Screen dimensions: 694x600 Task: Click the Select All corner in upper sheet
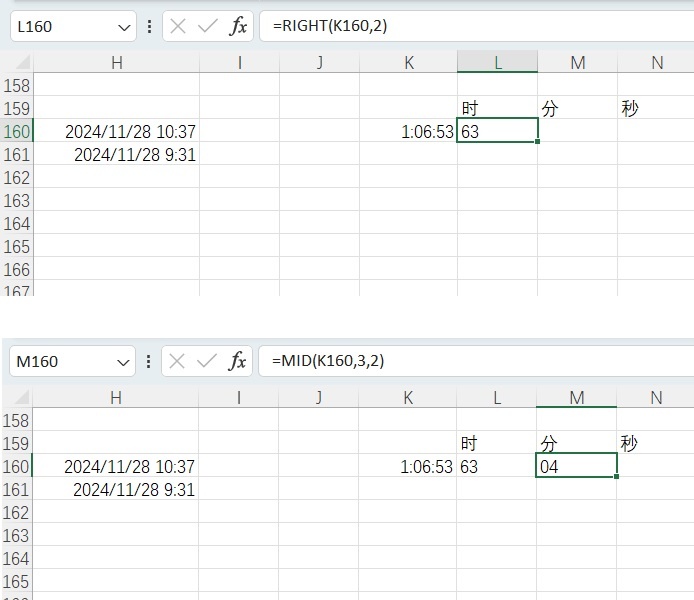click(x=22, y=63)
